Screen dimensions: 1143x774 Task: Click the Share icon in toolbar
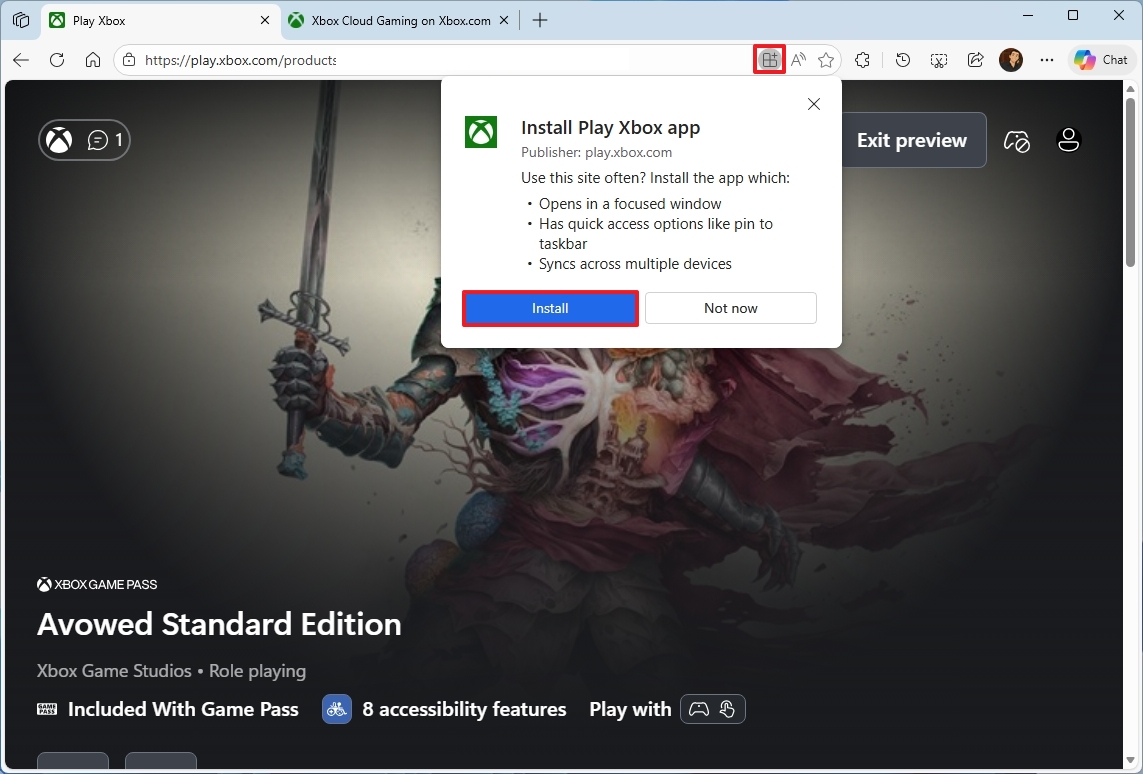pyautogui.click(x=975, y=60)
